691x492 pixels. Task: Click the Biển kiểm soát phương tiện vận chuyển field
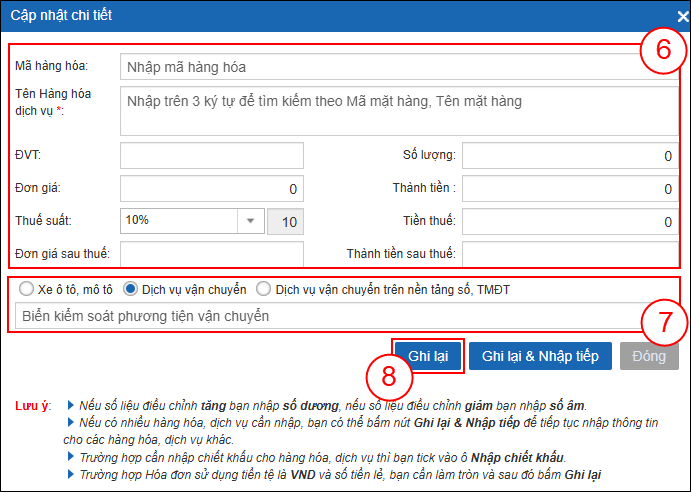click(x=330, y=316)
